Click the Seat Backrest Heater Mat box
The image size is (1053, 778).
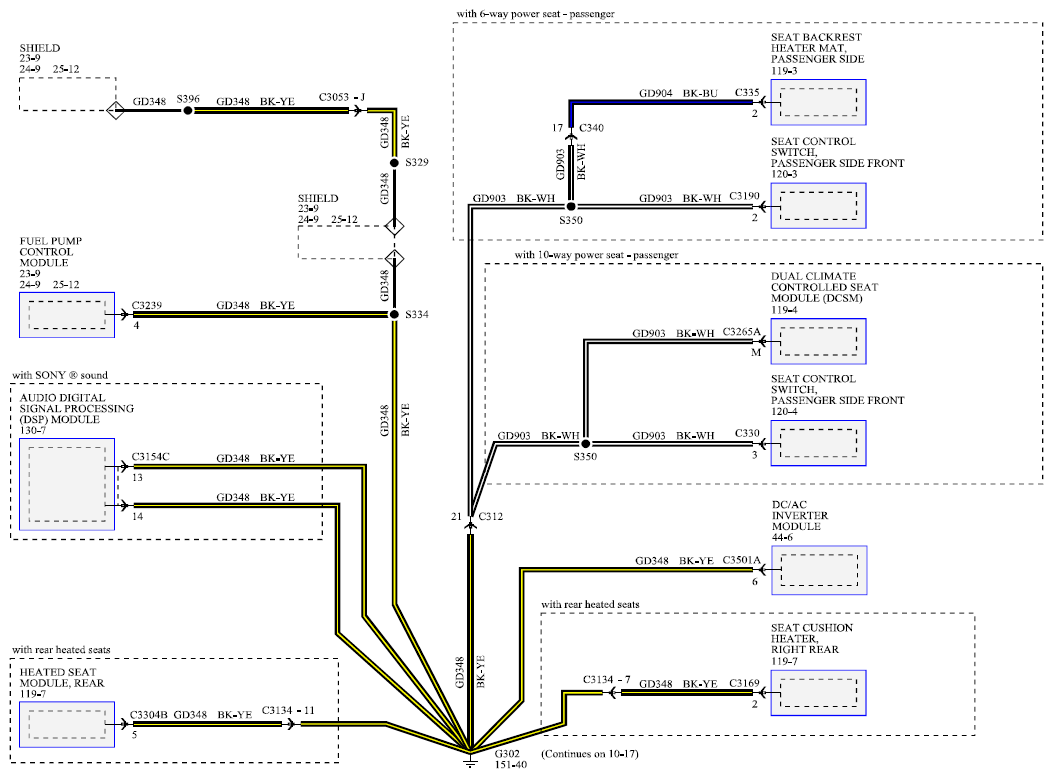click(x=819, y=102)
